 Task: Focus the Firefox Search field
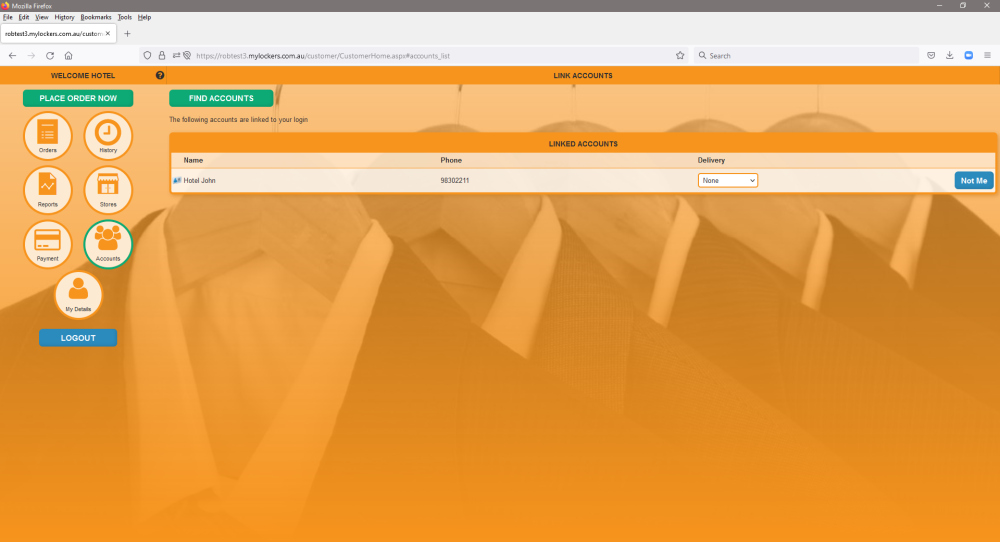[x=807, y=55]
